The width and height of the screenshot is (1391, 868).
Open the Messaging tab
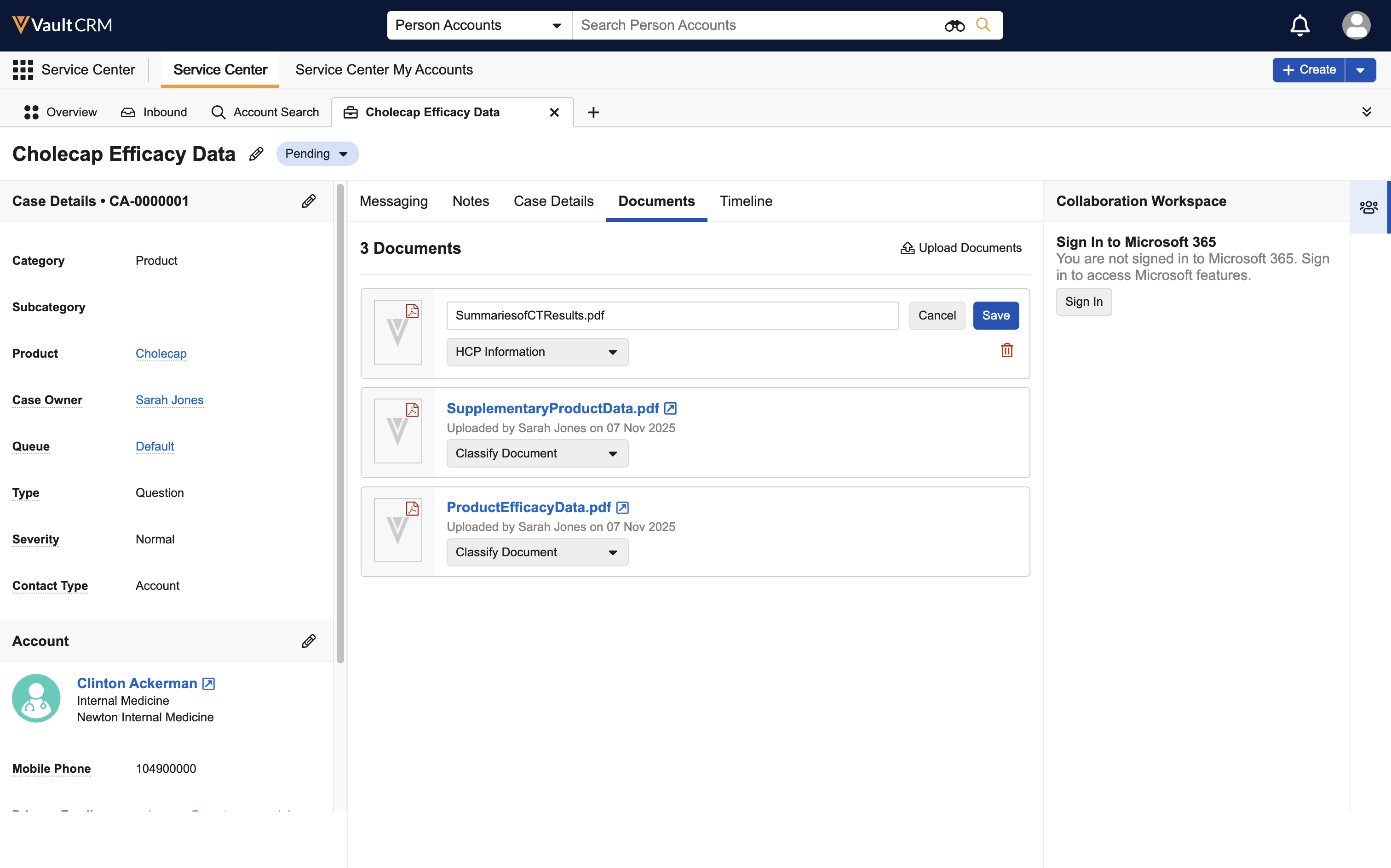[x=393, y=201]
